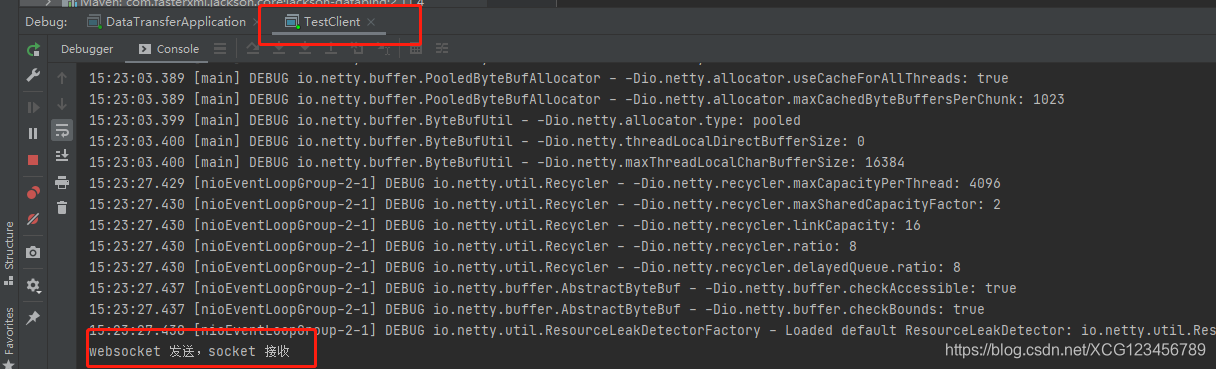Click the recycler.maxSharedCapacityFactor: 2 log line

click(x=544, y=204)
